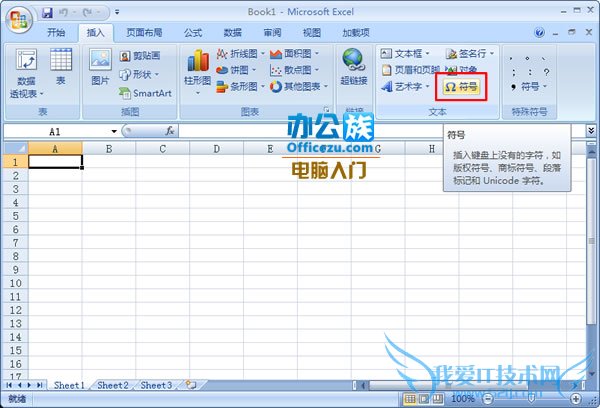The width and height of the screenshot is (600, 408).
Task: Open the Name Box dropdown arrow
Action: [114, 132]
